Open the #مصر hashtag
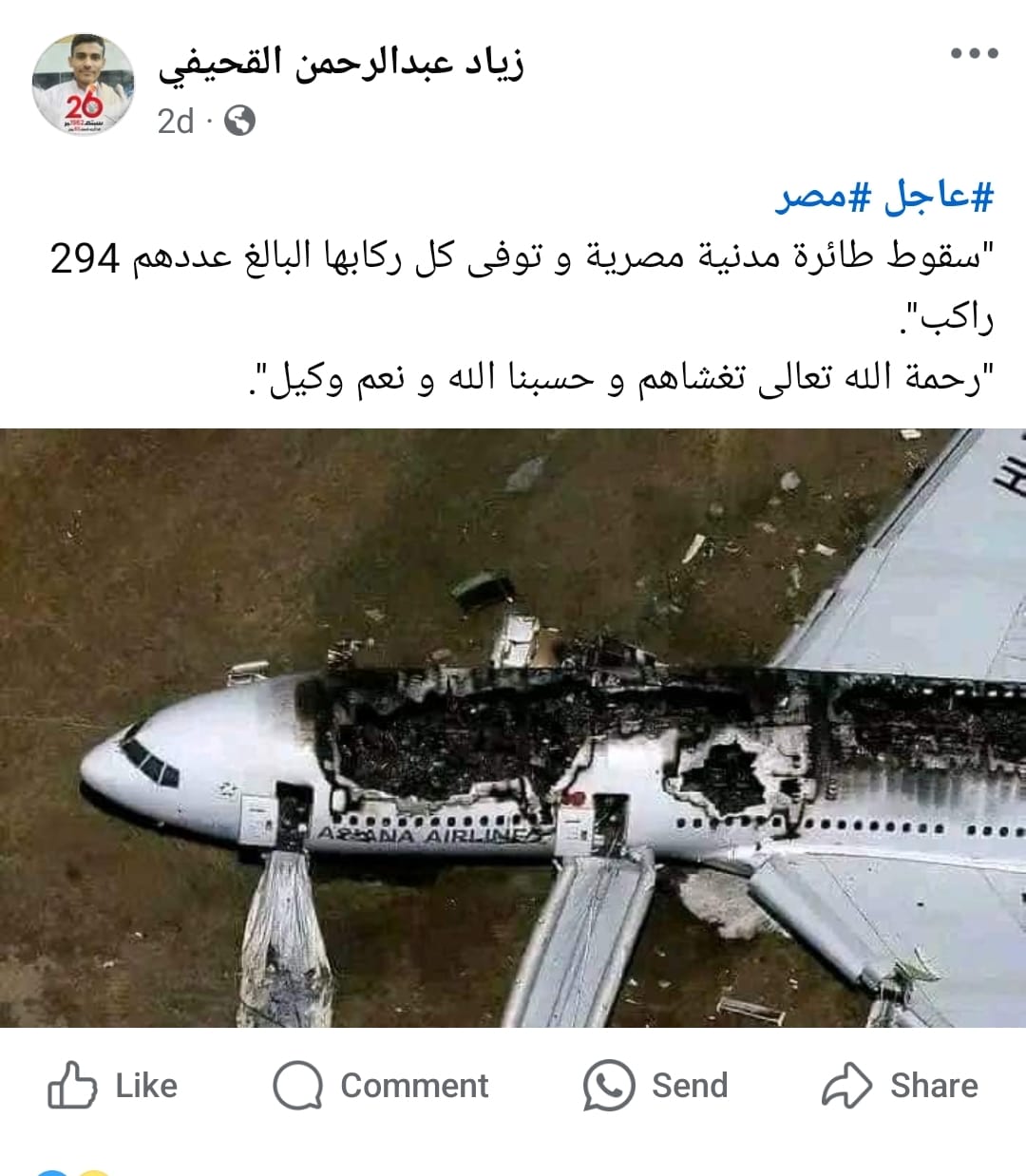 pos(824,197)
